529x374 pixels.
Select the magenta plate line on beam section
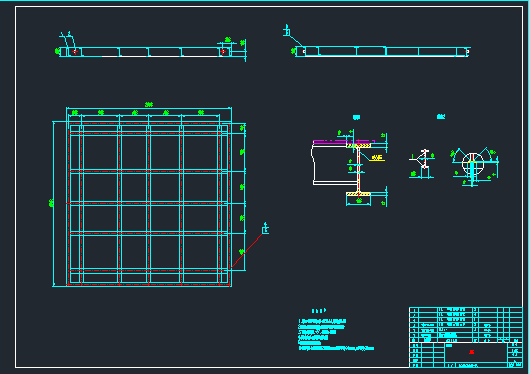[344, 142]
